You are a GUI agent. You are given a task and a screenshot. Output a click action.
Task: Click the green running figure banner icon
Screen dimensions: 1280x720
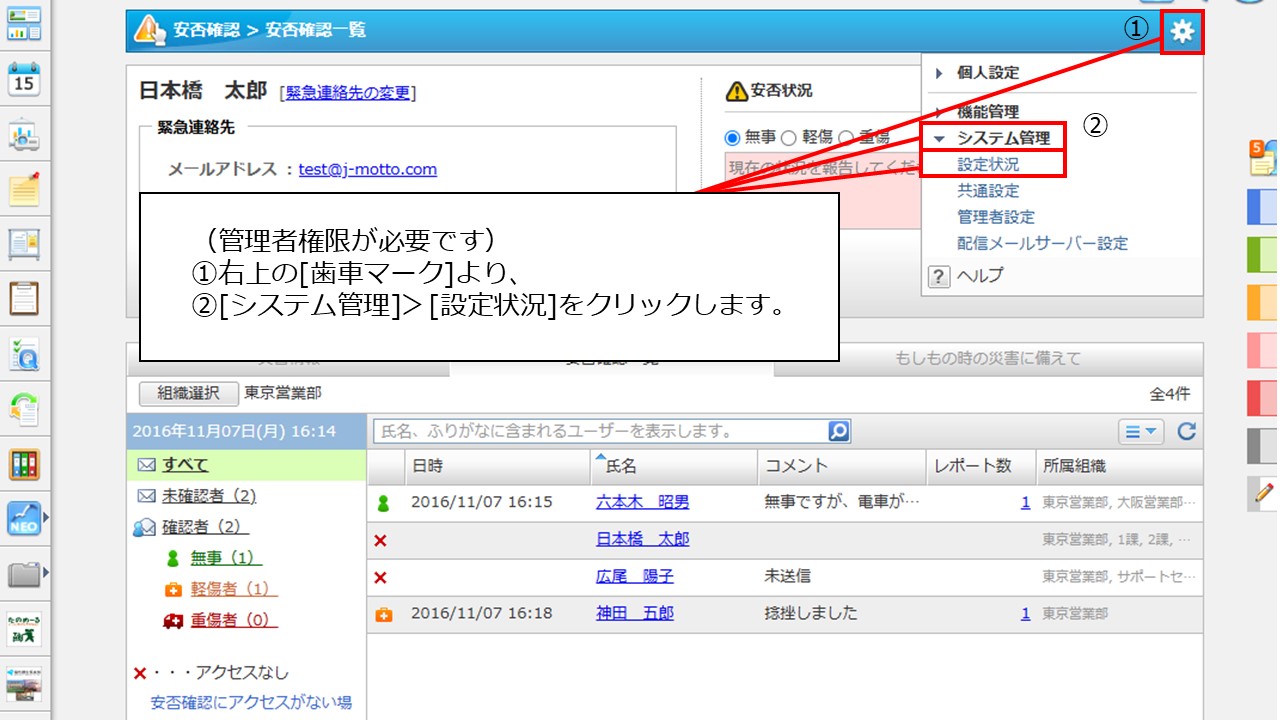point(24,630)
